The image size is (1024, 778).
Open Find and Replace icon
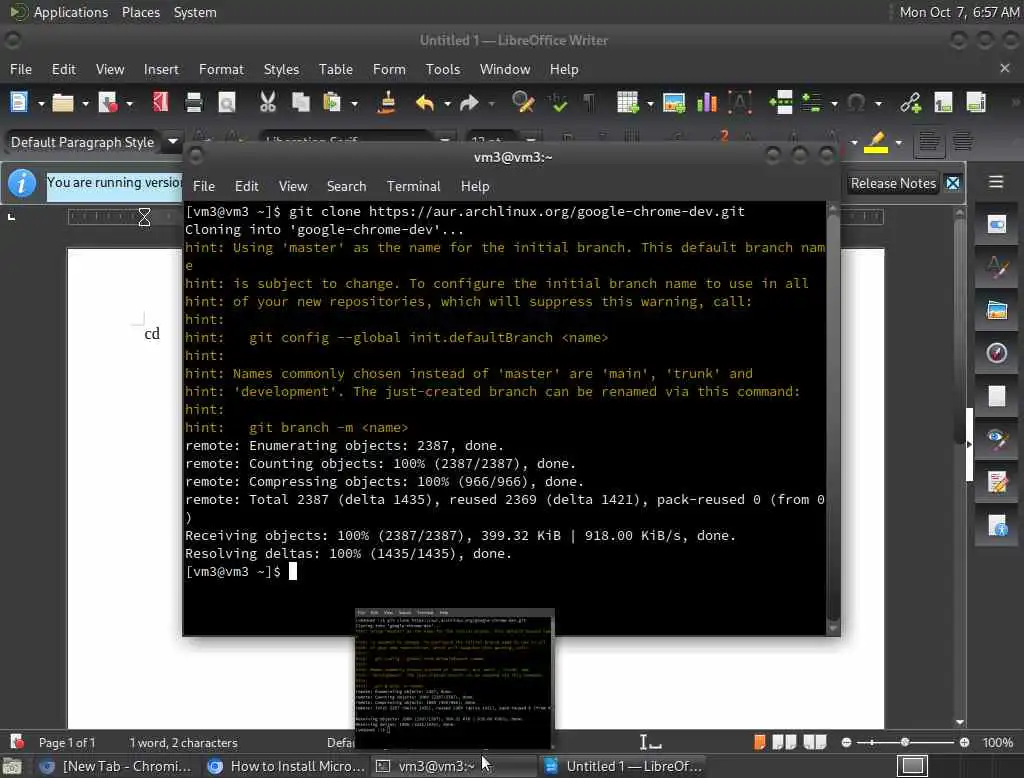[523, 103]
